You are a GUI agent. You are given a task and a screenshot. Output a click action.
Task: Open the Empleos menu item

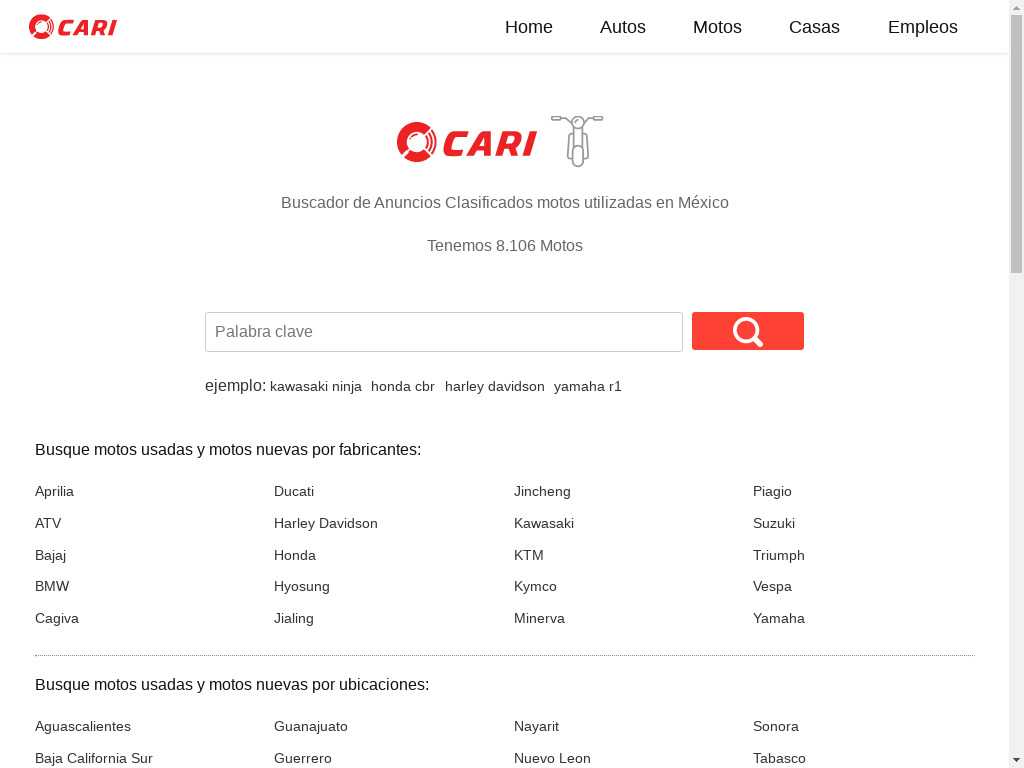pos(923,27)
